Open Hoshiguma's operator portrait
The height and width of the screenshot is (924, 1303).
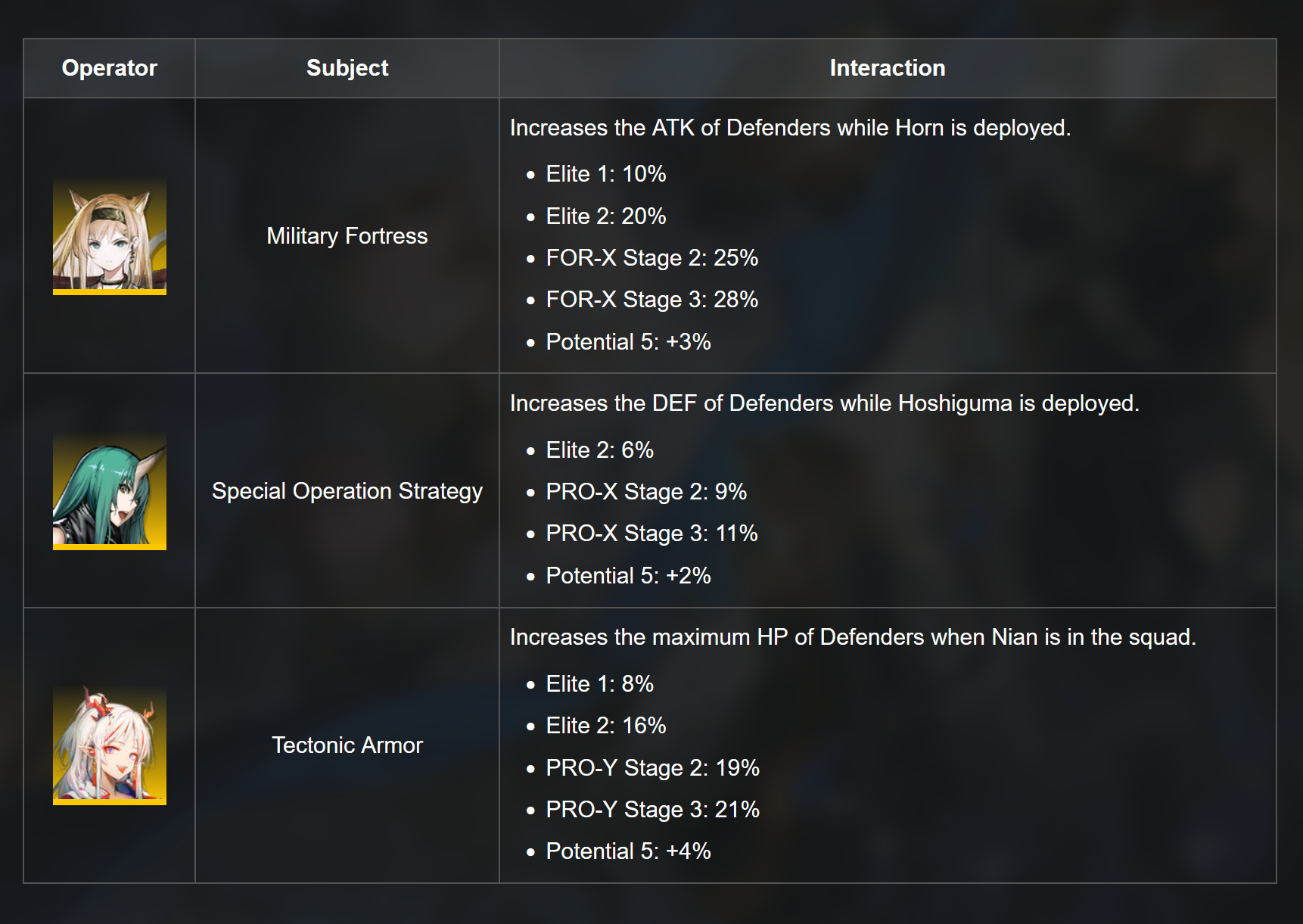(x=110, y=491)
